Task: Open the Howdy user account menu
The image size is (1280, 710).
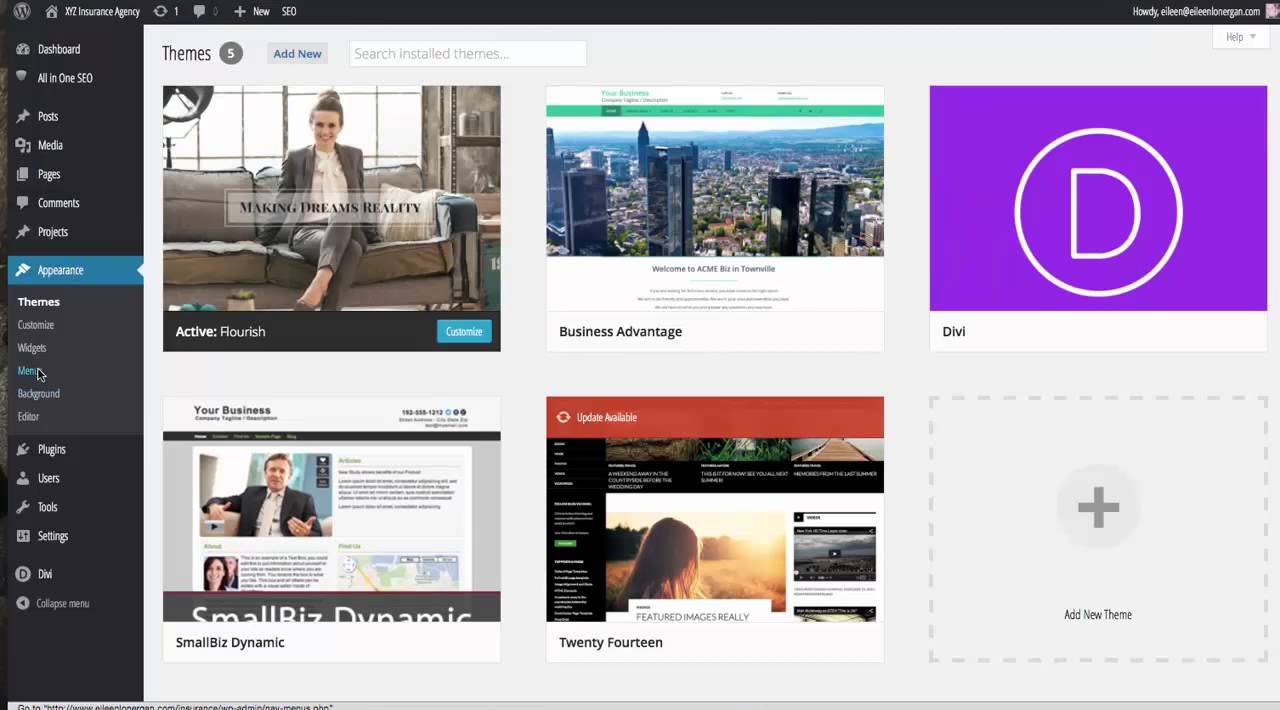Action: coord(1196,11)
